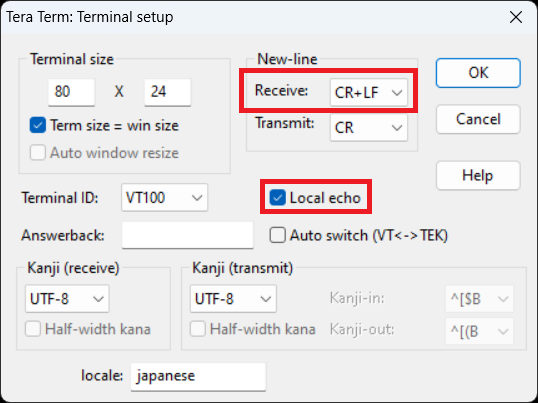Click the Cancel button
This screenshot has width=538, height=403.
[x=478, y=119]
